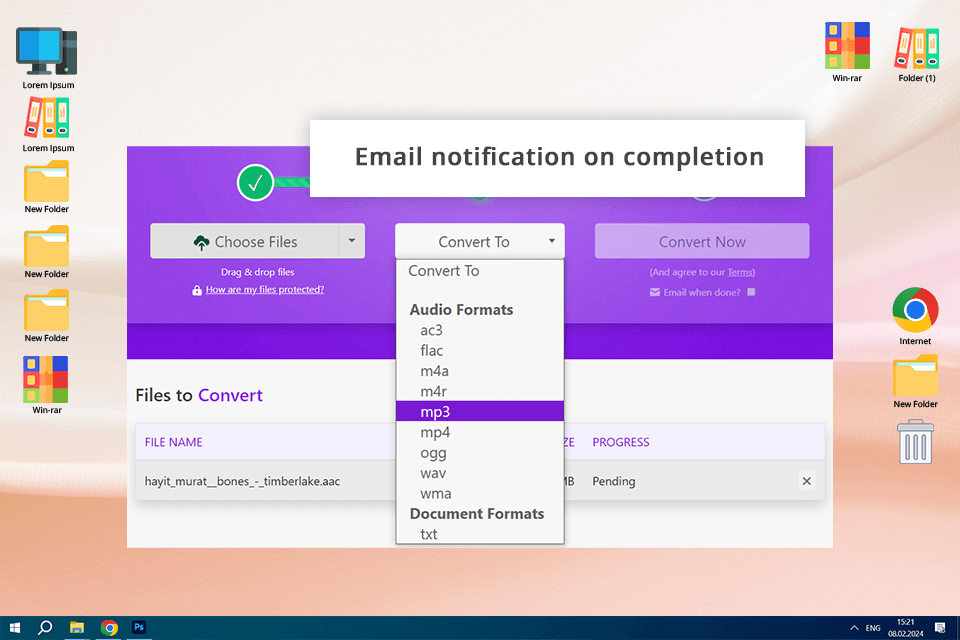Enable the Email when done checkbox
Image resolution: width=960 pixels, height=640 pixels.
[x=751, y=292]
